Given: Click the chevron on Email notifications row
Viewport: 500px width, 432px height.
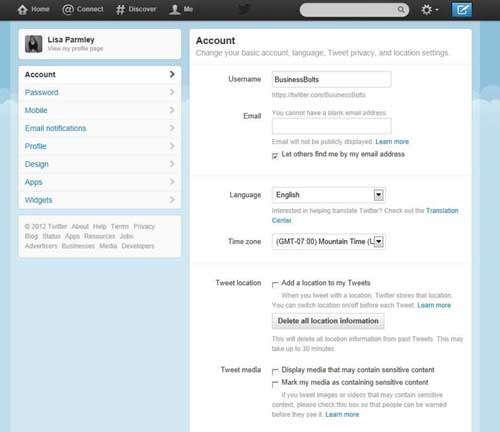Looking at the screenshot, I should point(172,128).
